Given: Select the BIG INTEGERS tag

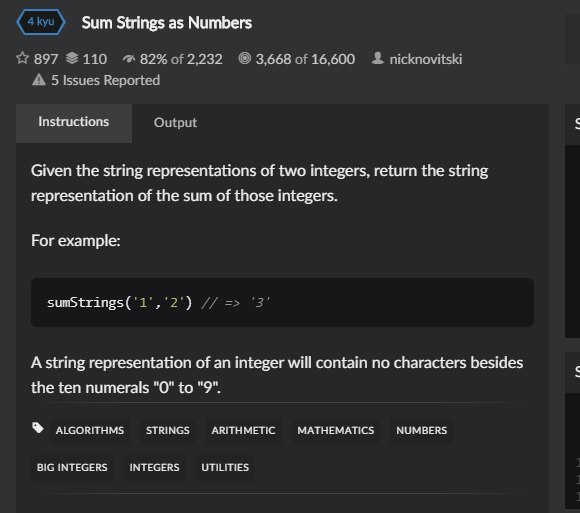Looking at the screenshot, I should tap(72, 468).
